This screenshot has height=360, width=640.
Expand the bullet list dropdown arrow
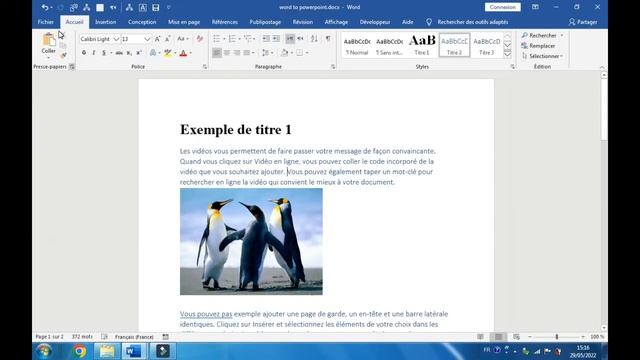click(x=224, y=39)
